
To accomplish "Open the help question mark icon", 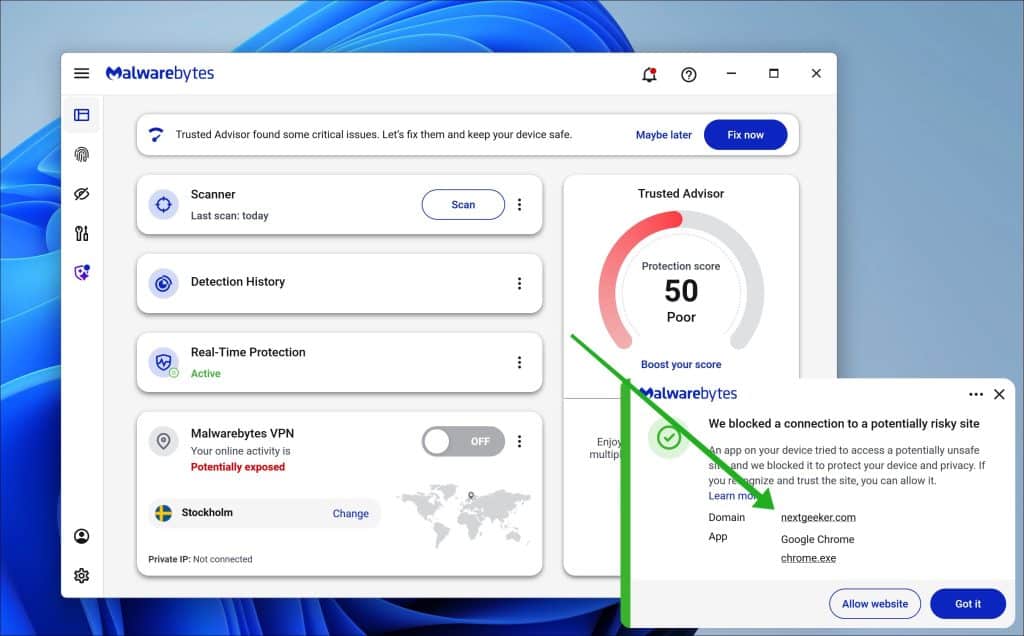I will tap(688, 73).
